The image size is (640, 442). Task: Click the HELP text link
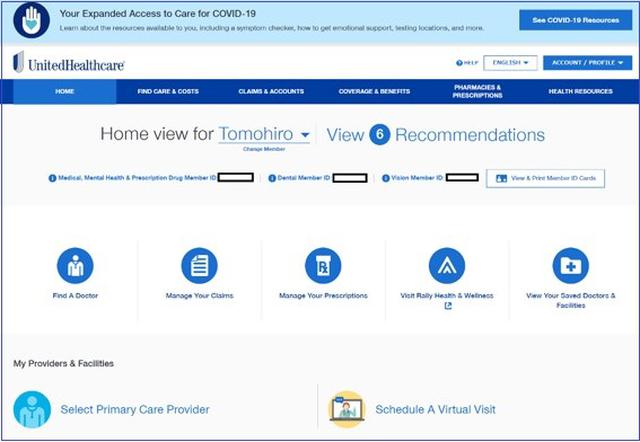(471, 63)
